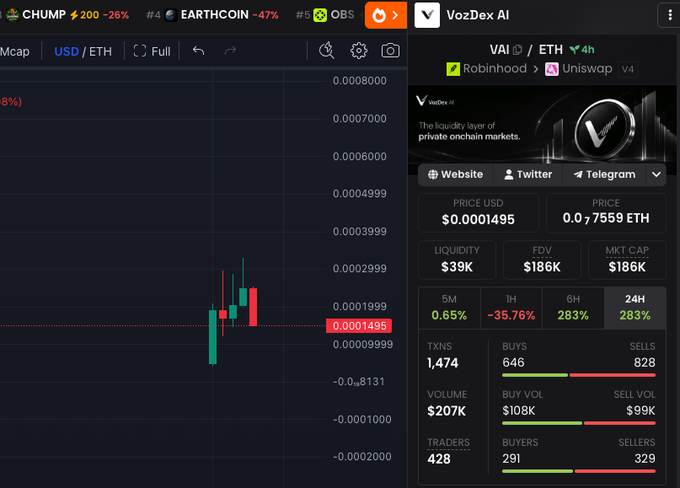Click the VOLUME value $207K
The height and width of the screenshot is (488, 680).
[x=446, y=411]
